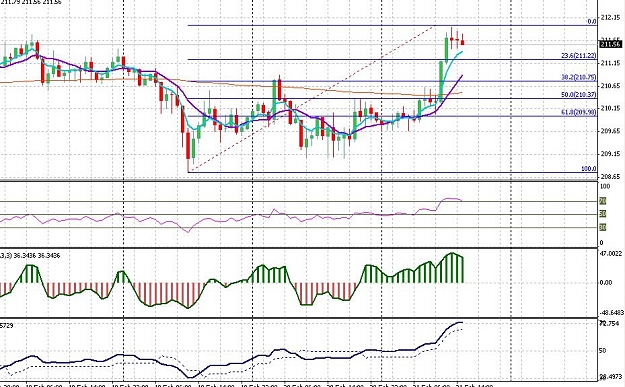
Task: Click the 61.8(209.98) Fibonacci label
Action: click(579, 112)
